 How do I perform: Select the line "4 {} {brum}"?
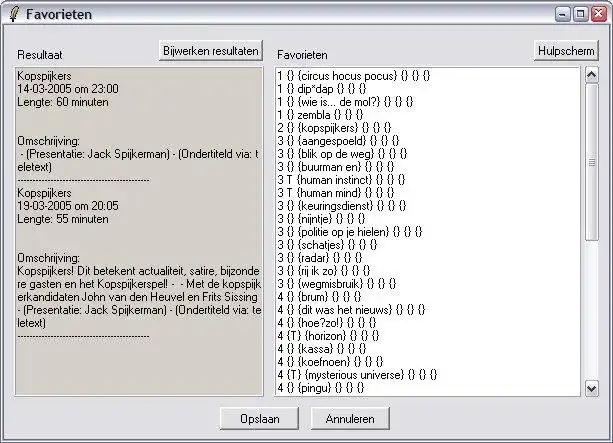click(x=319, y=297)
